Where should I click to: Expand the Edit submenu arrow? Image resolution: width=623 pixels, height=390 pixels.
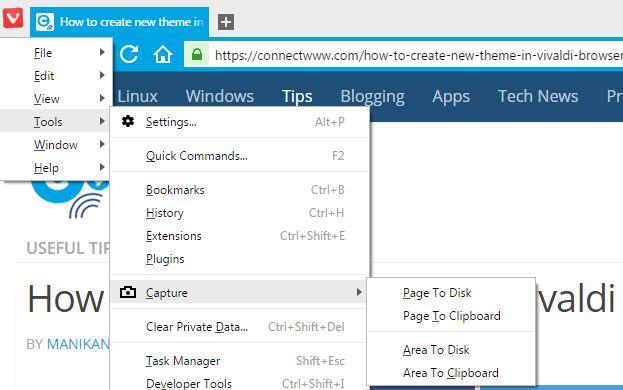(102, 75)
